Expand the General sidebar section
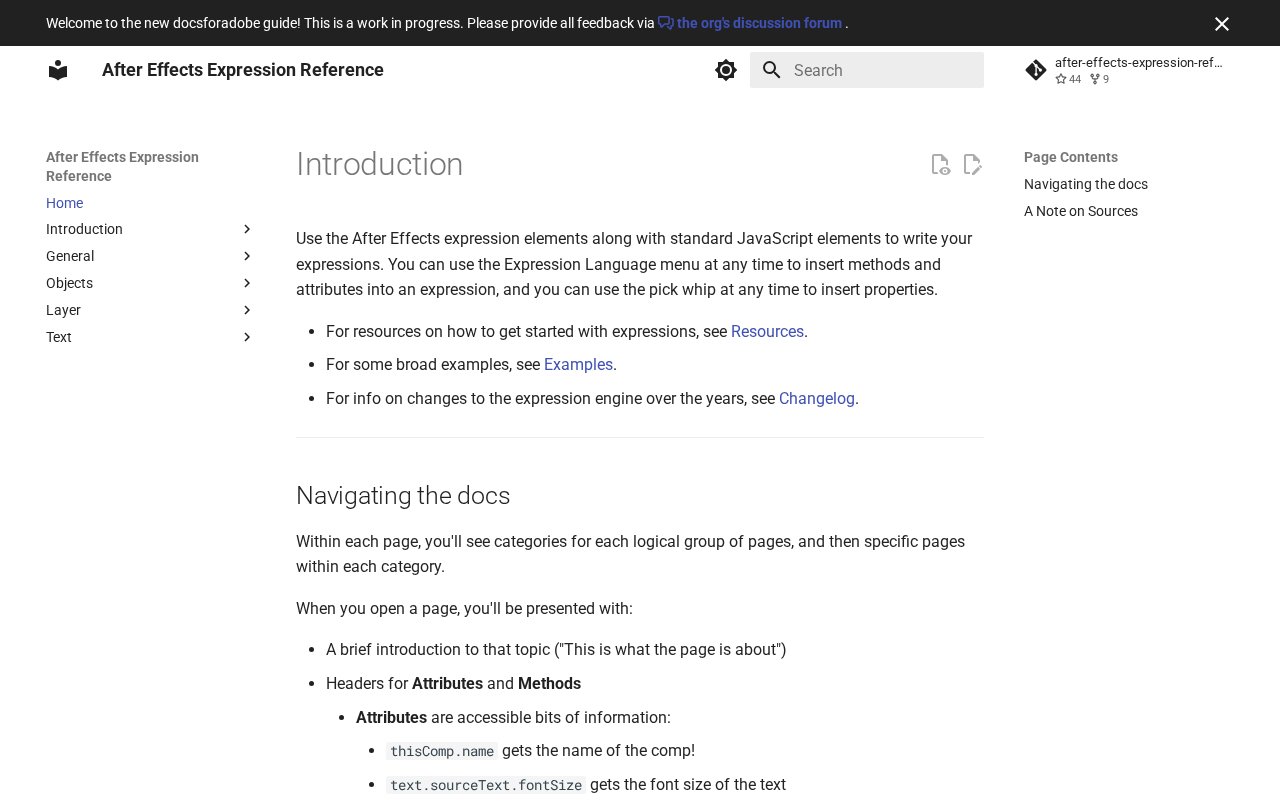Viewport: 1280px width, 800px height. 247,257
